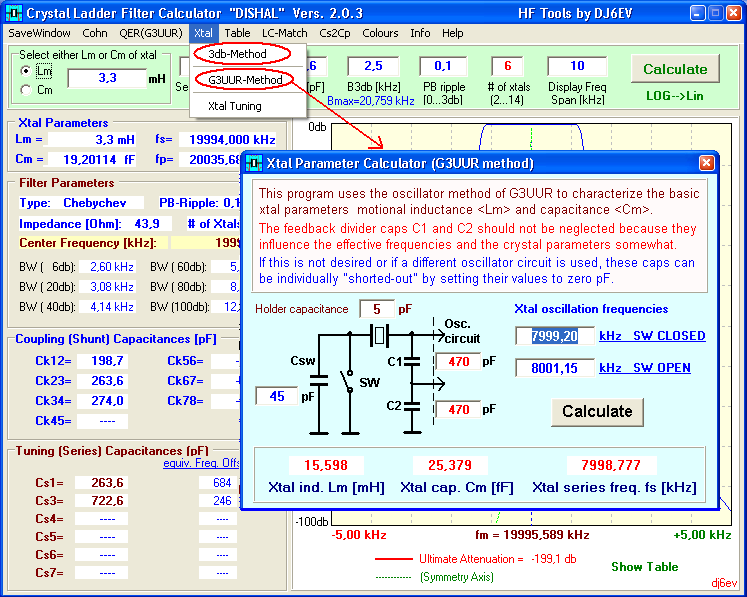Click the Xtal series freq result 7998,777
The width and height of the screenshot is (747, 597).
pyautogui.click(x=611, y=465)
